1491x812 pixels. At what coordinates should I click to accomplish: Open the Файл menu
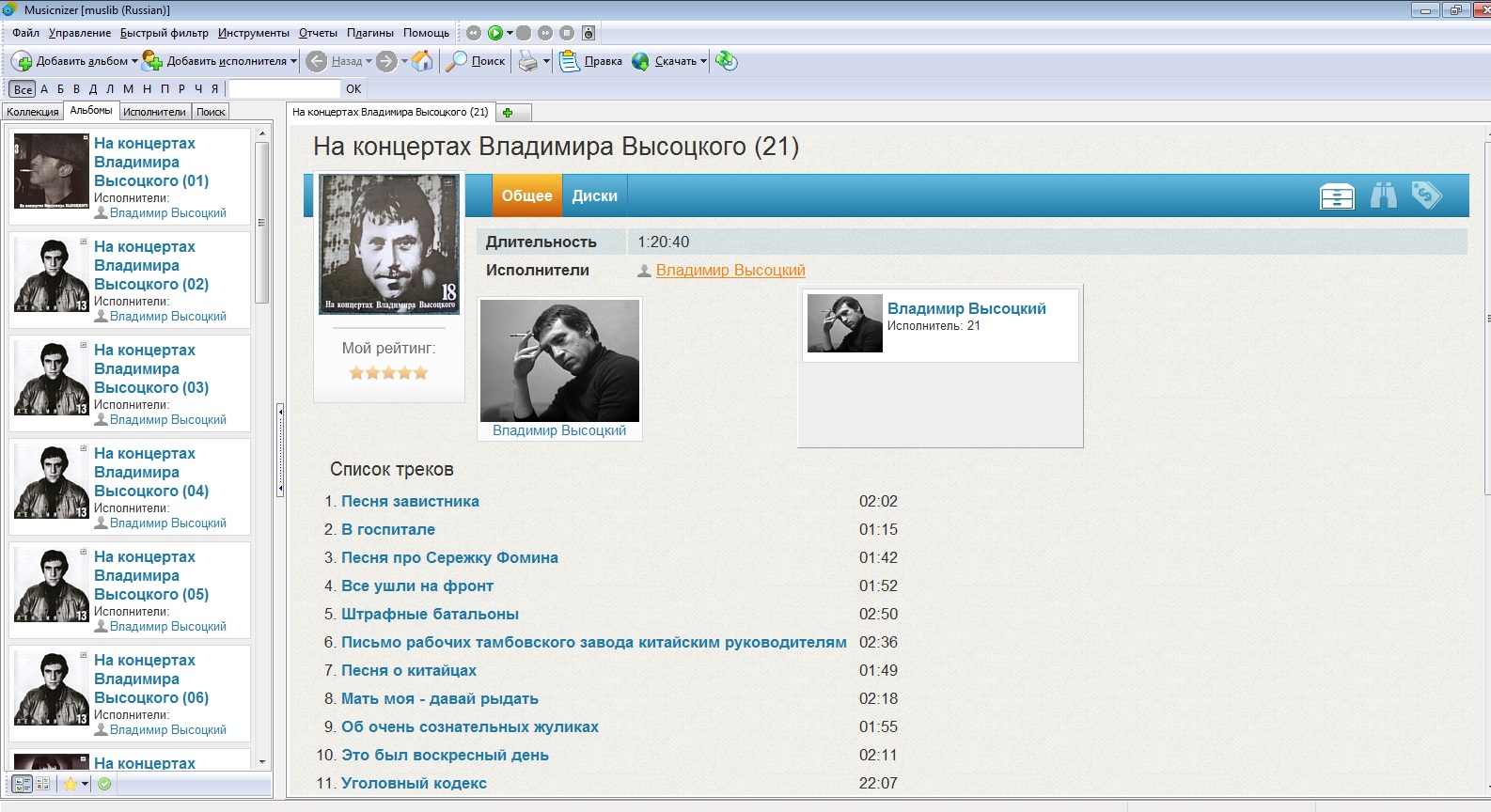pyautogui.click(x=25, y=33)
